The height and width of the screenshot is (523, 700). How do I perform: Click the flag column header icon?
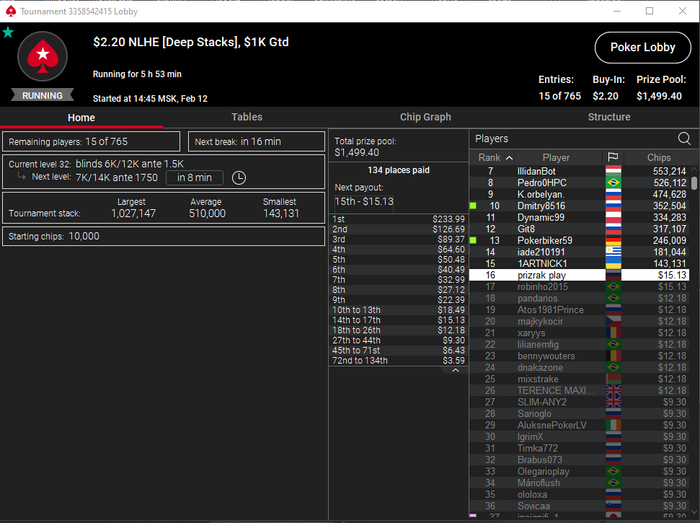coord(613,157)
